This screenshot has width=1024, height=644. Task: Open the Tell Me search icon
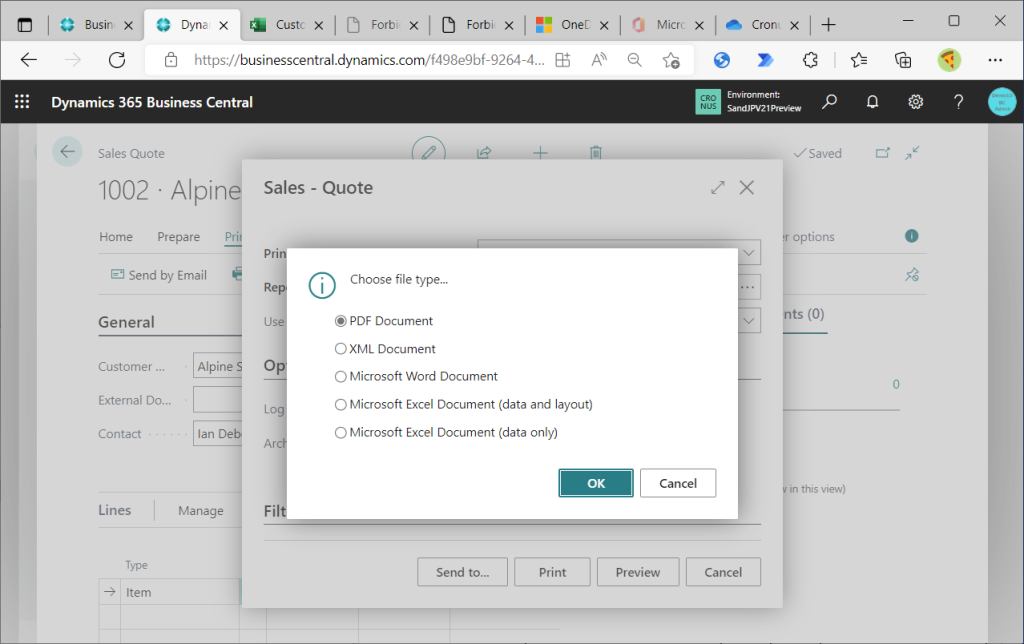click(x=829, y=102)
